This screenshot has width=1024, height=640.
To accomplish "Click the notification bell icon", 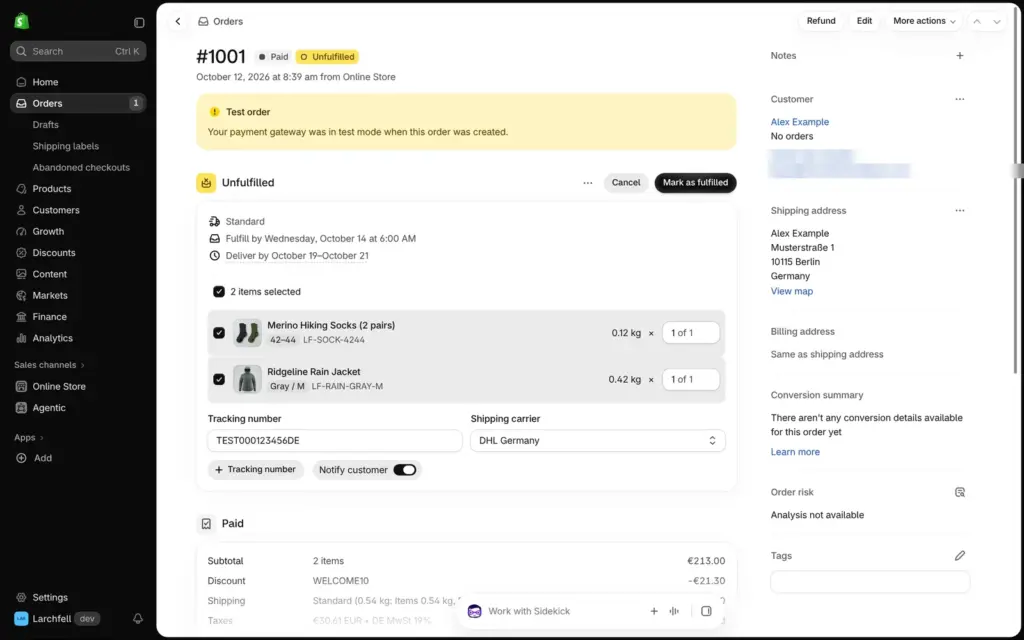I will pyautogui.click(x=138, y=618).
